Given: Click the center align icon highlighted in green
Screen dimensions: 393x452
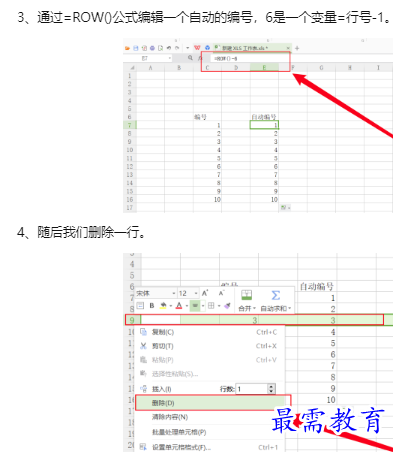Looking at the screenshot, I should [x=195, y=305].
